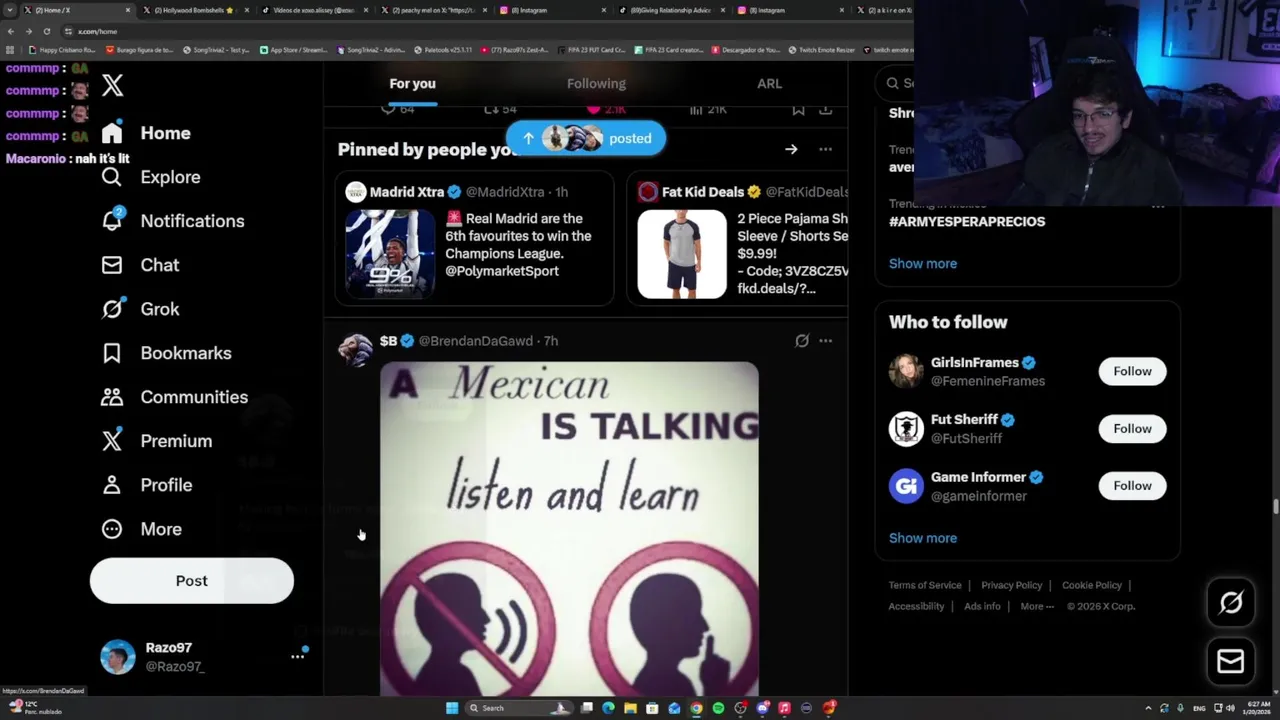Open Grok icon in the sidebar
Viewport: 1280px width, 720px height.
112,309
